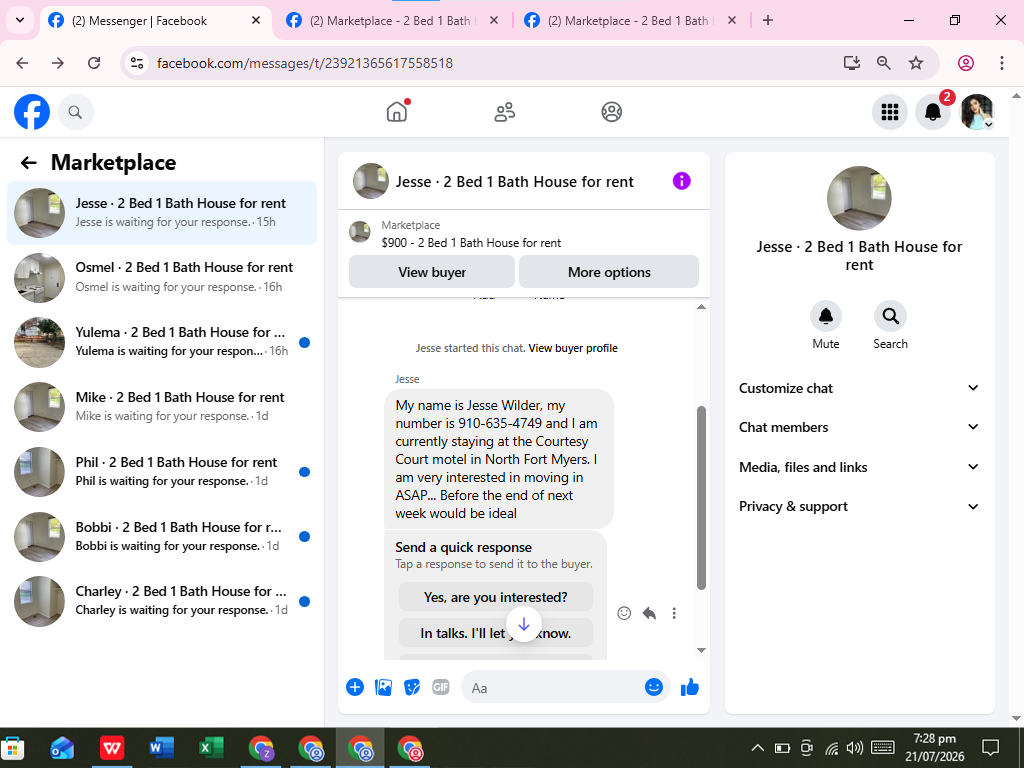This screenshot has width=1024, height=768.
Task: Go to the Facebook Home icon
Action: coord(397,112)
